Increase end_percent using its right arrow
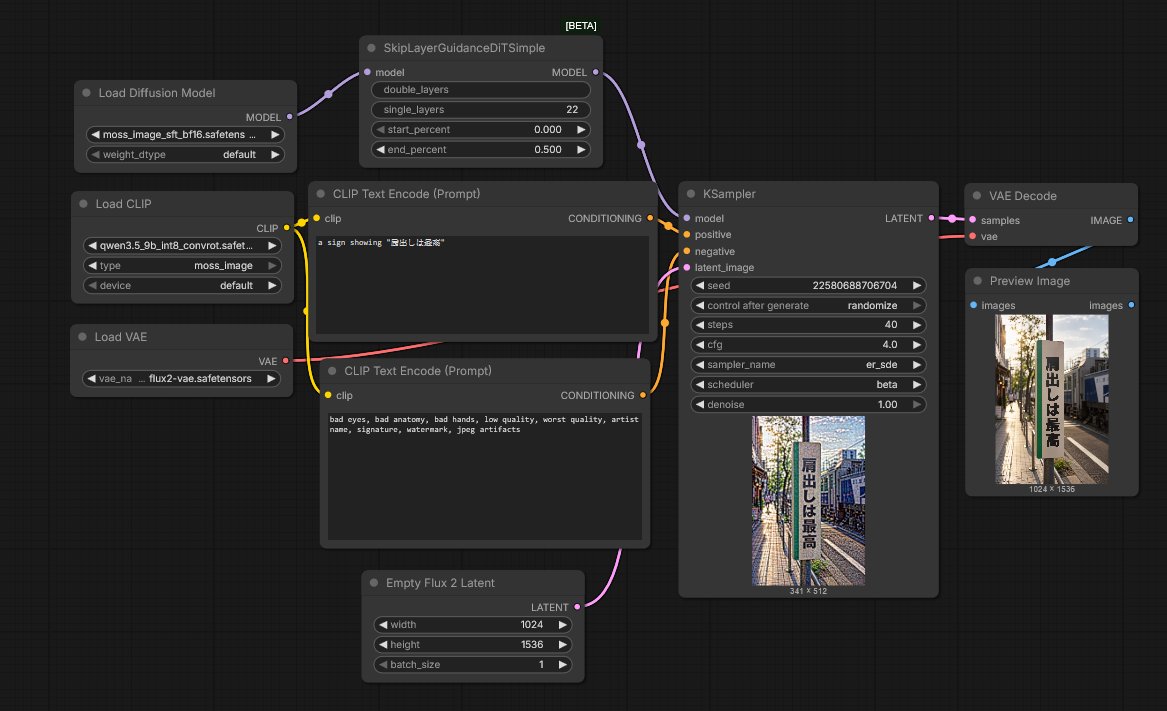The width and height of the screenshot is (1167, 711). 581,150
